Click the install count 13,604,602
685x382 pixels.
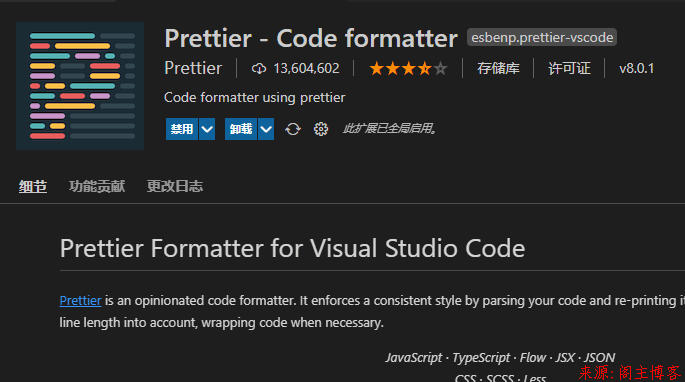pos(306,69)
